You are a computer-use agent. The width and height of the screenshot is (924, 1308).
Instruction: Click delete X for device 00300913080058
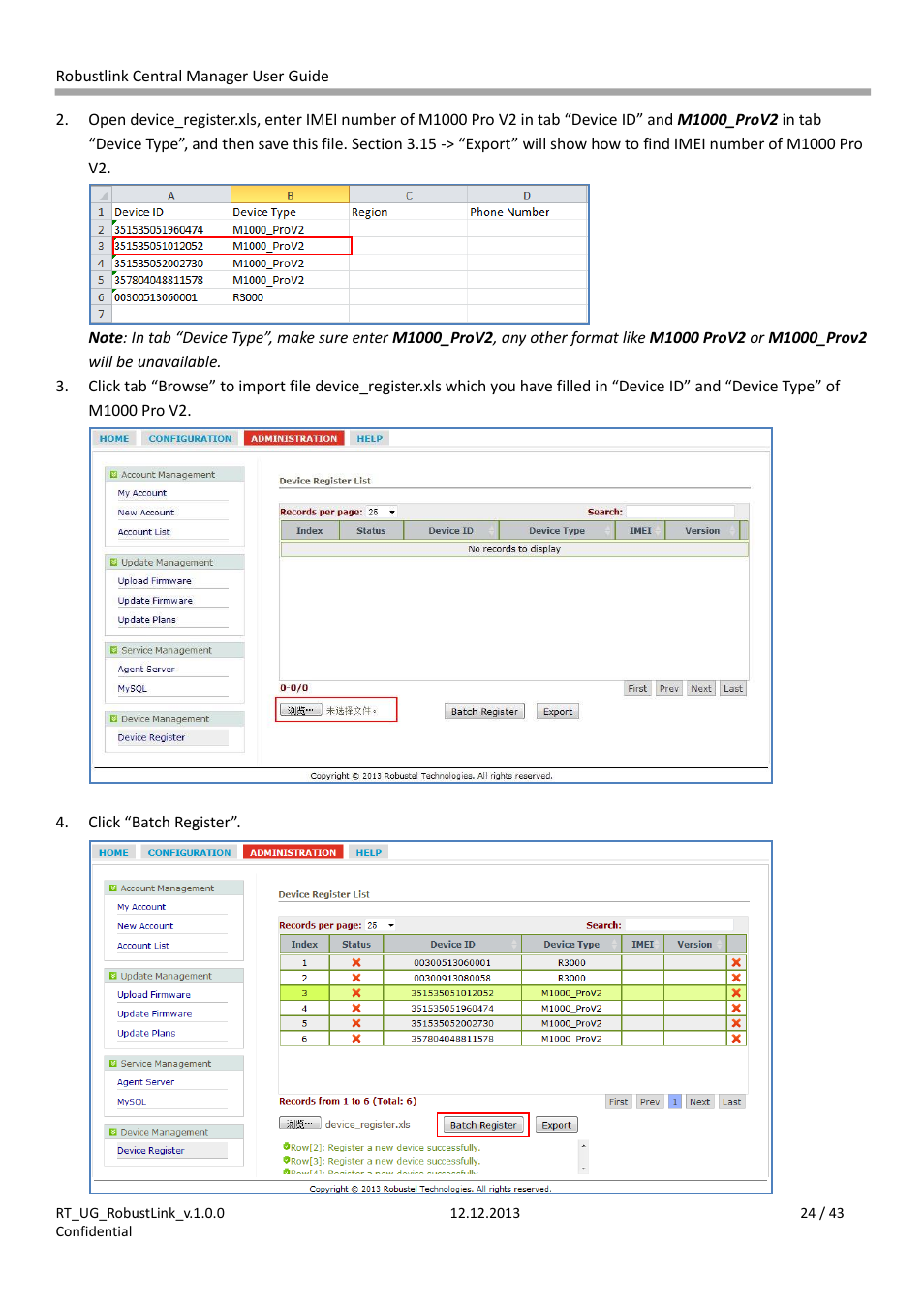736,978
